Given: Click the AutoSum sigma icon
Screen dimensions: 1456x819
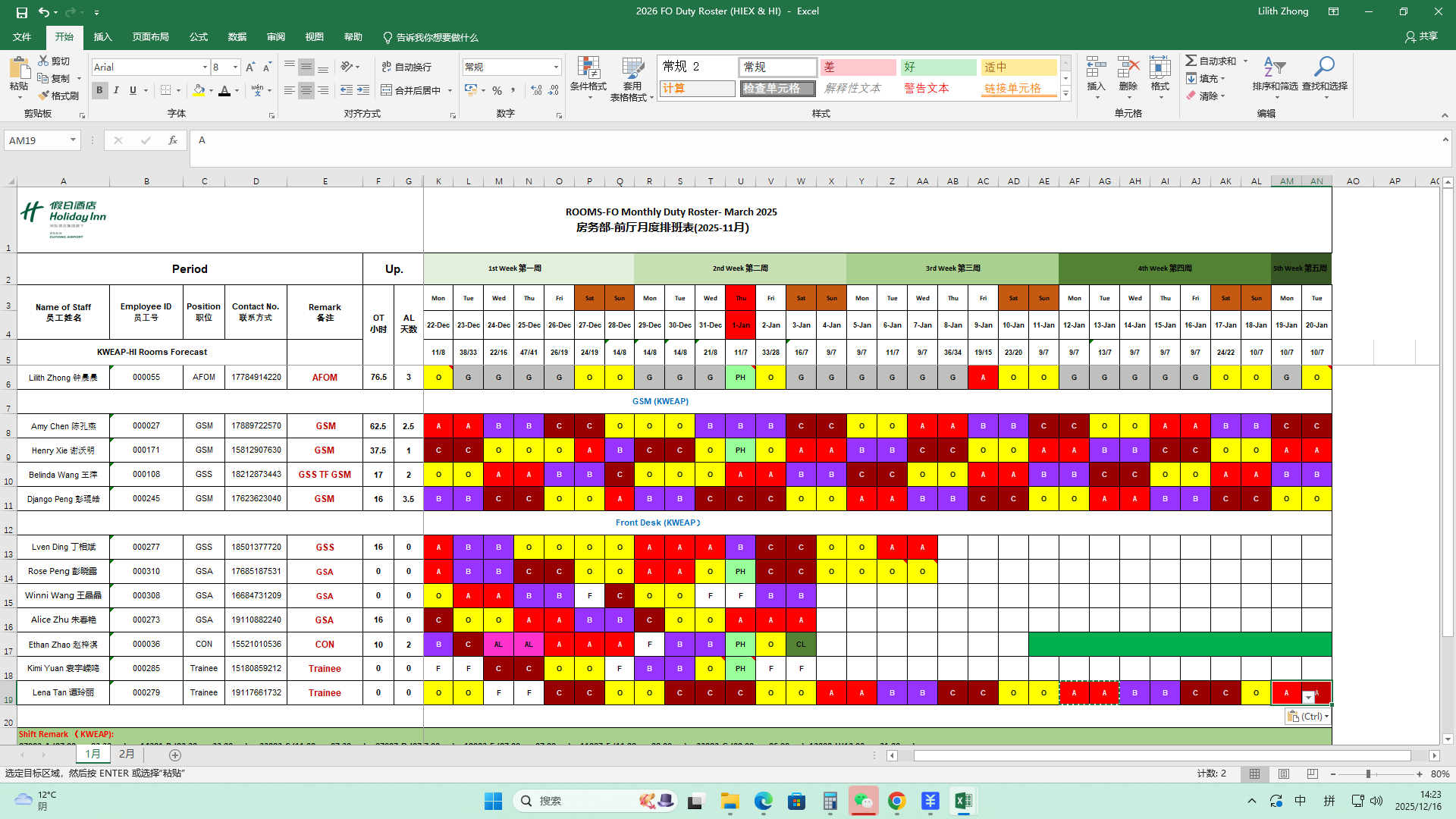Looking at the screenshot, I should pyautogui.click(x=1191, y=61).
